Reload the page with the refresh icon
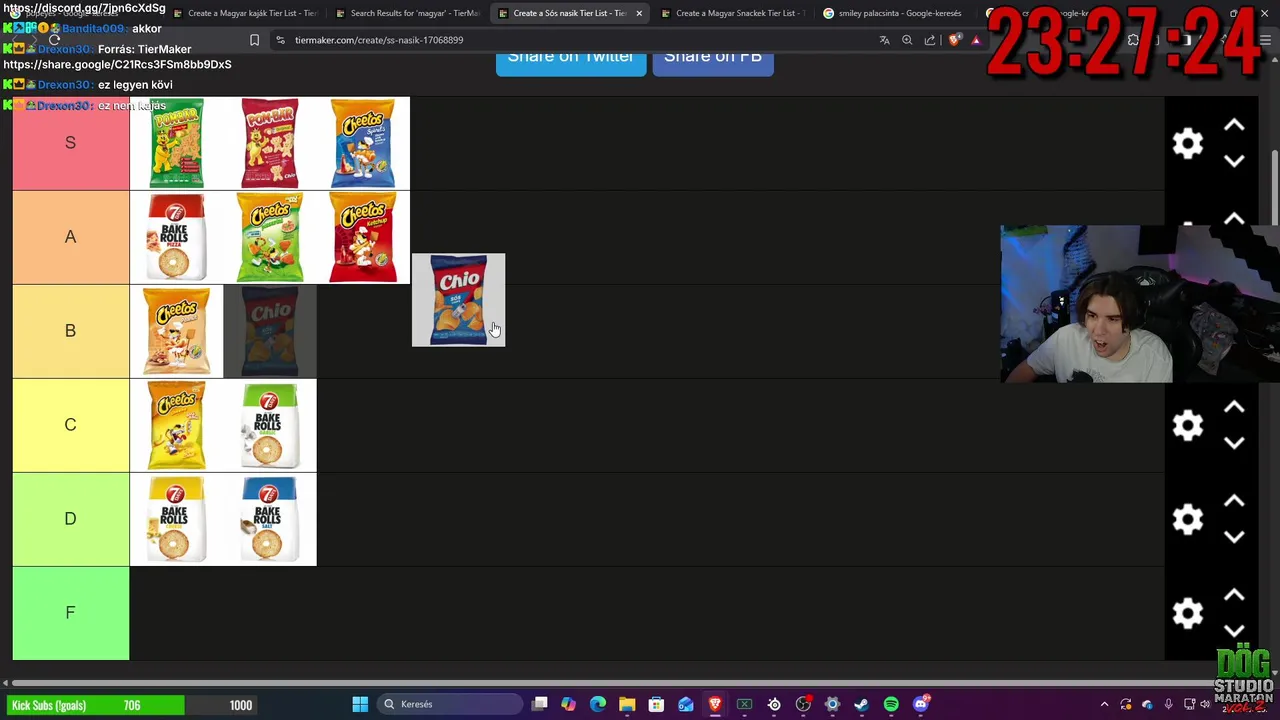This screenshot has height=720, width=1280. point(55,40)
